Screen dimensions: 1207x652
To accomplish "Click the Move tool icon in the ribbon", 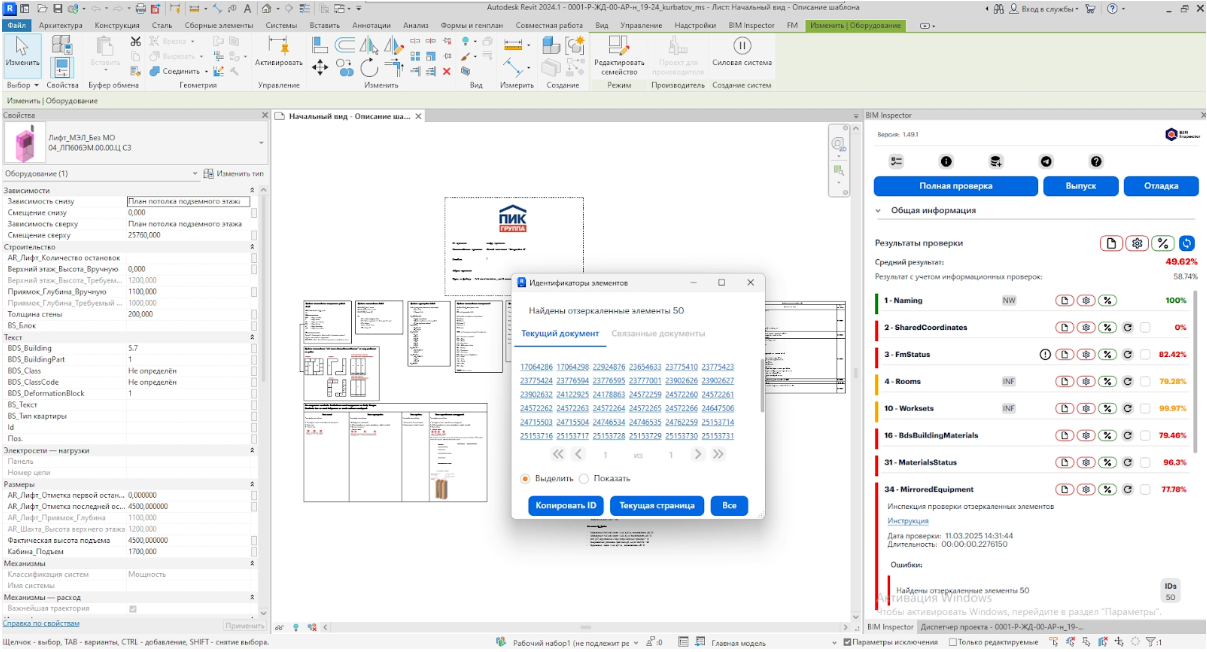I will coord(321,67).
